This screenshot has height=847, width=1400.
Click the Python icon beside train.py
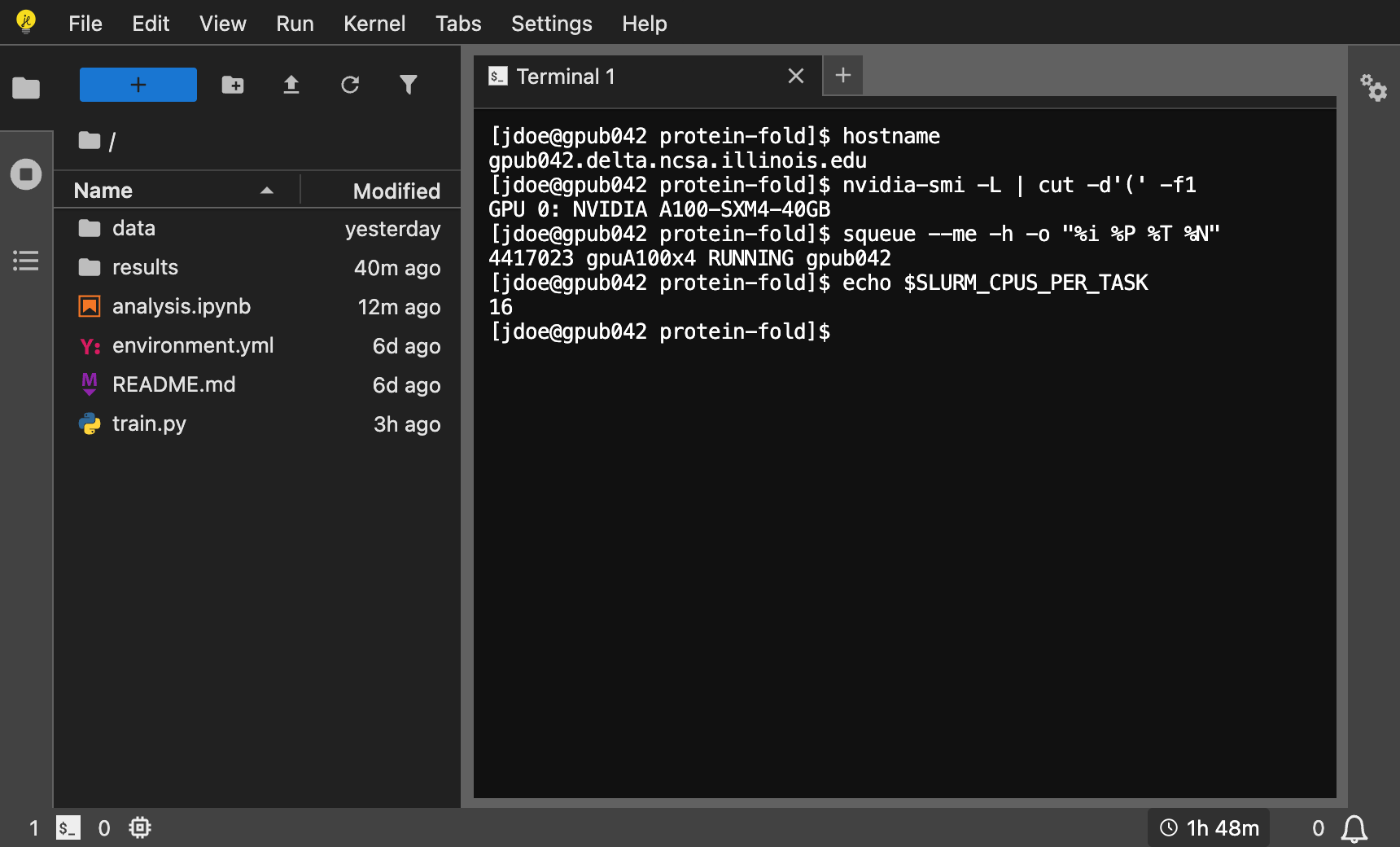pyautogui.click(x=90, y=423)
